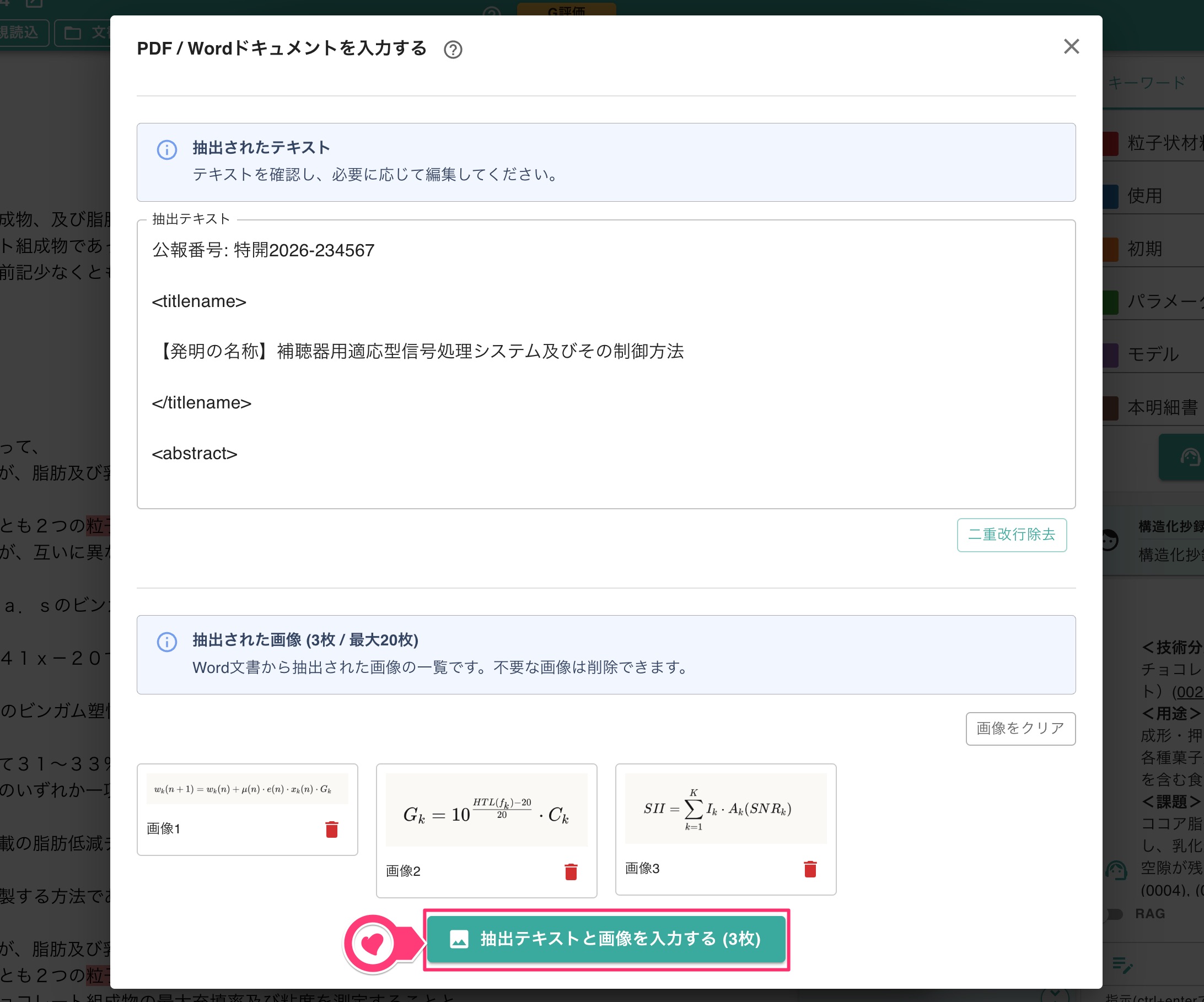
Task: Click the edit-list icon near instruction box
Action: point(1122,965)
